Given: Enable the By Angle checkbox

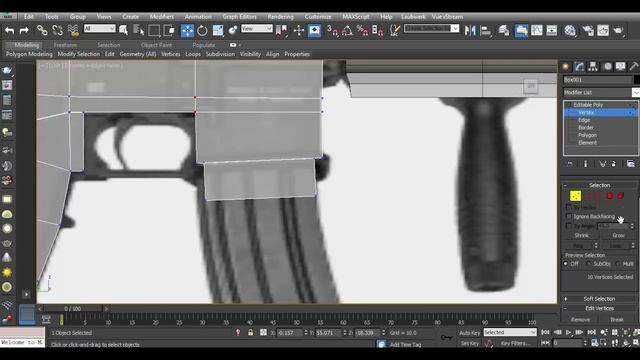Looking at the screenshot, I should coord(569,226).
